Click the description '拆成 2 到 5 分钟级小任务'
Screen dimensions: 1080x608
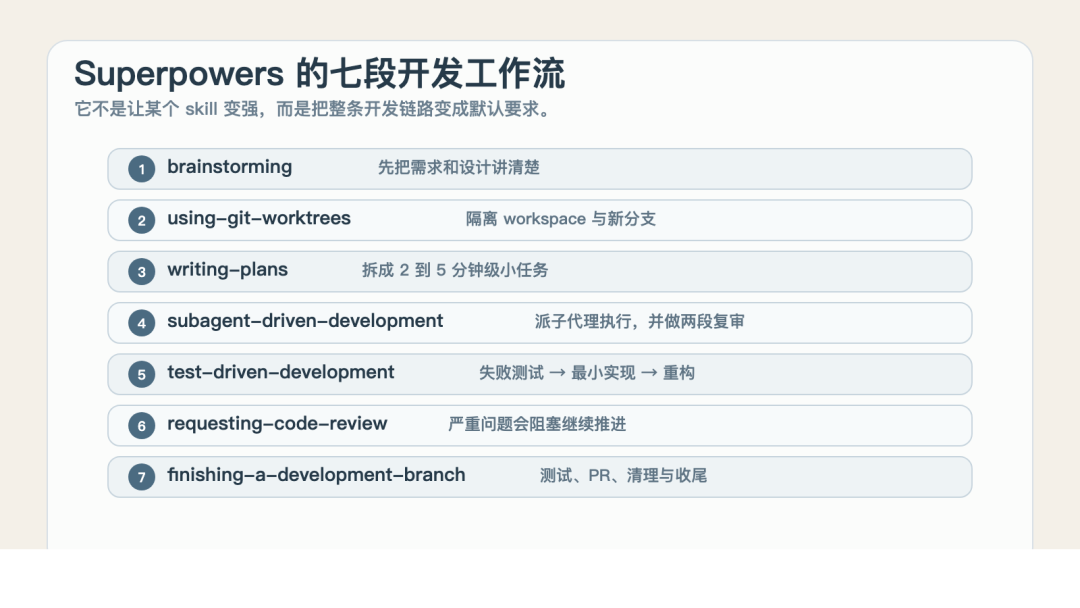tap(455, 270)
